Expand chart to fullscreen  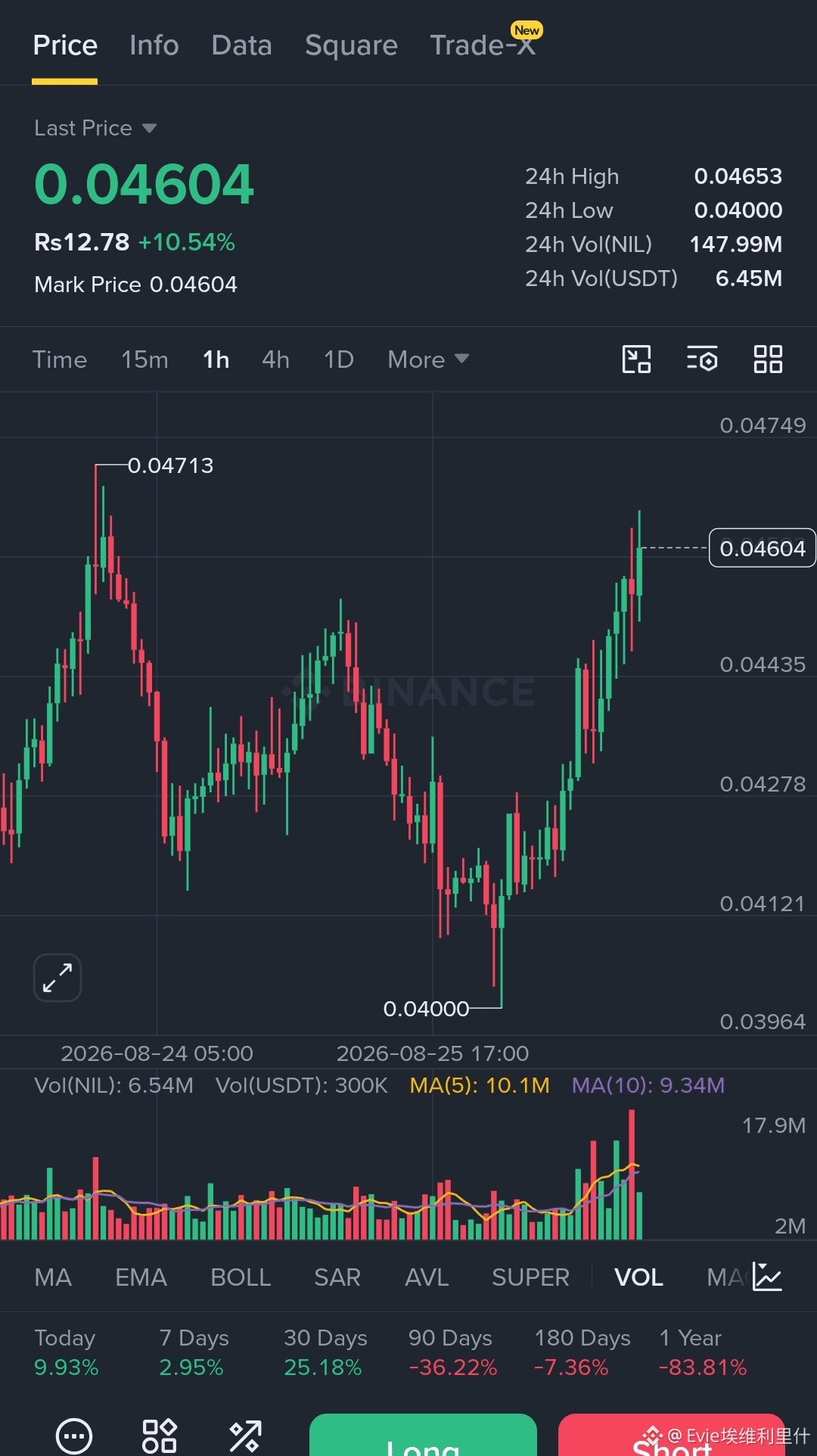coord(57,978)
